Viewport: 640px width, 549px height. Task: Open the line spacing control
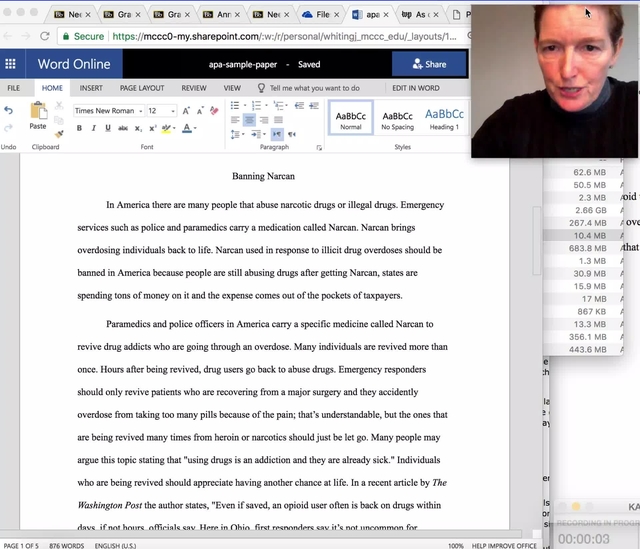click(235, 134)
